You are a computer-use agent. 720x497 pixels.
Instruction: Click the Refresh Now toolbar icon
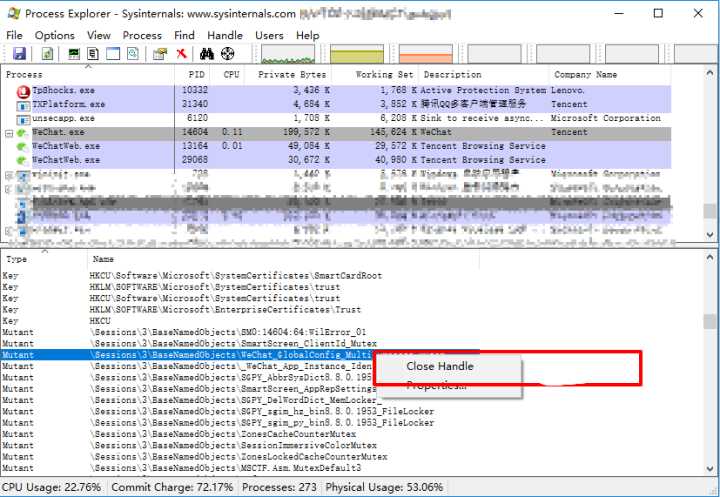coord(47,54)
